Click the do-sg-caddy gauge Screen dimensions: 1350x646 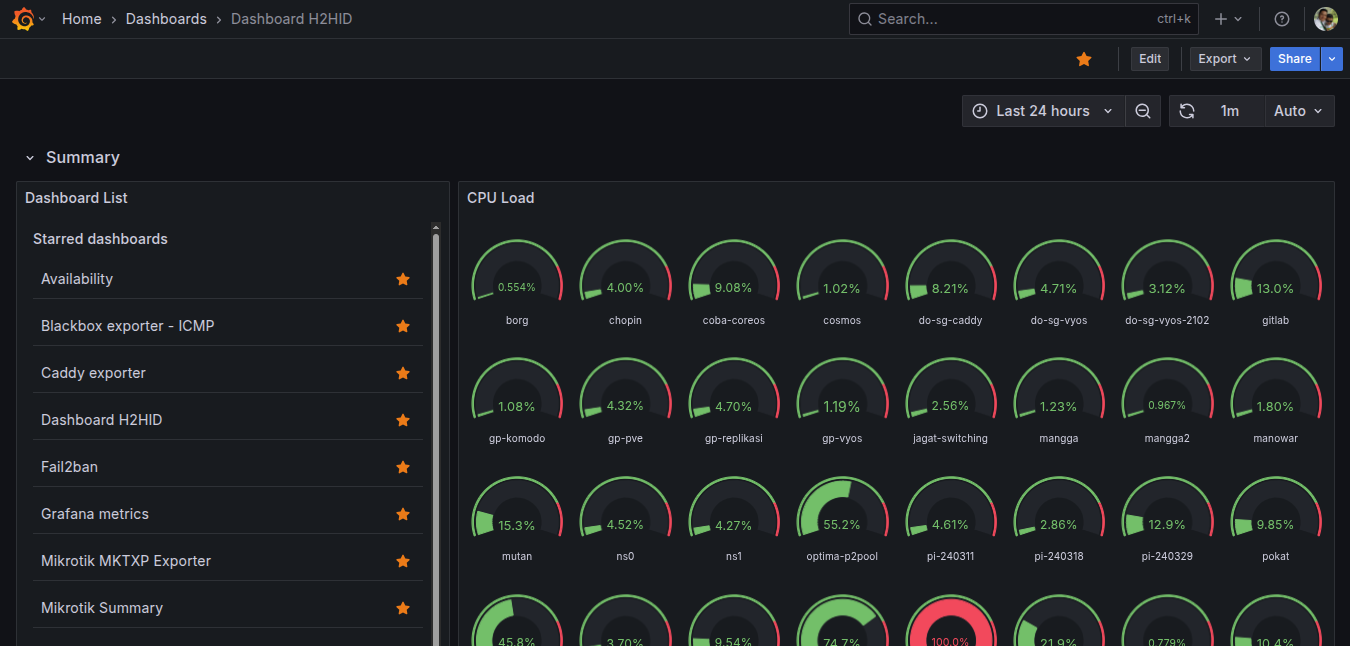950,272
